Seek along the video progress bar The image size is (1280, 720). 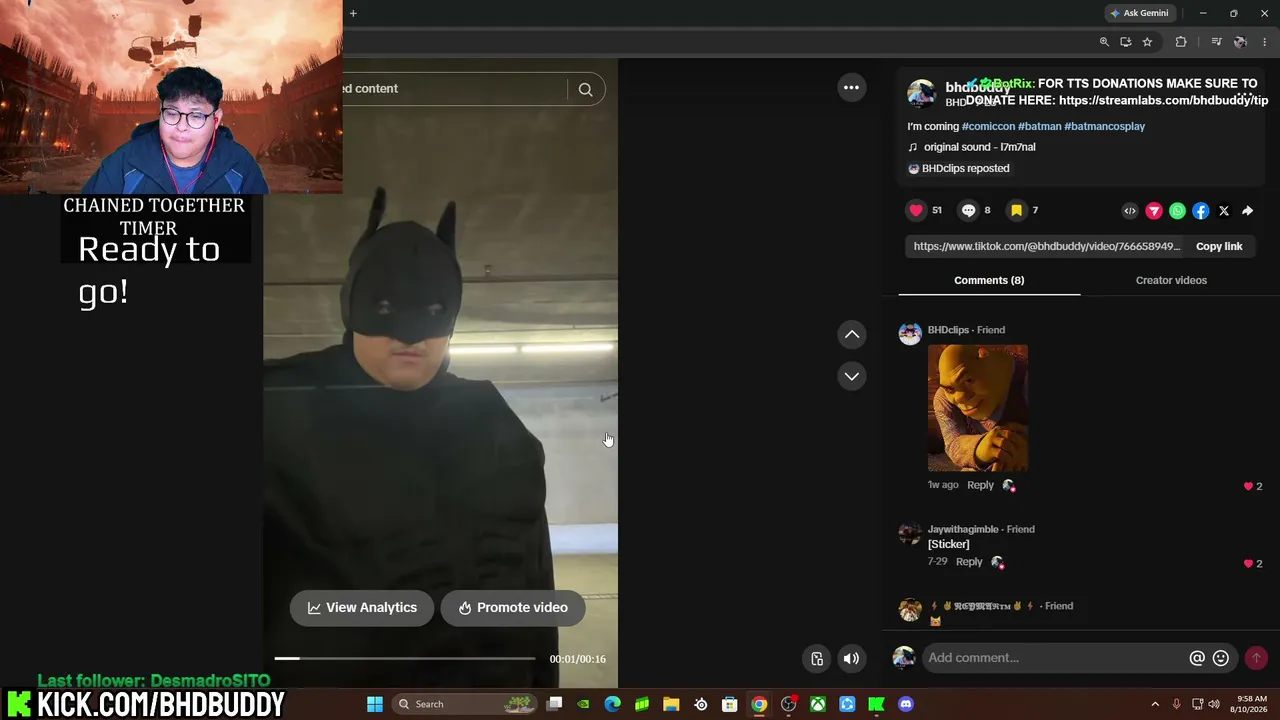405,658
